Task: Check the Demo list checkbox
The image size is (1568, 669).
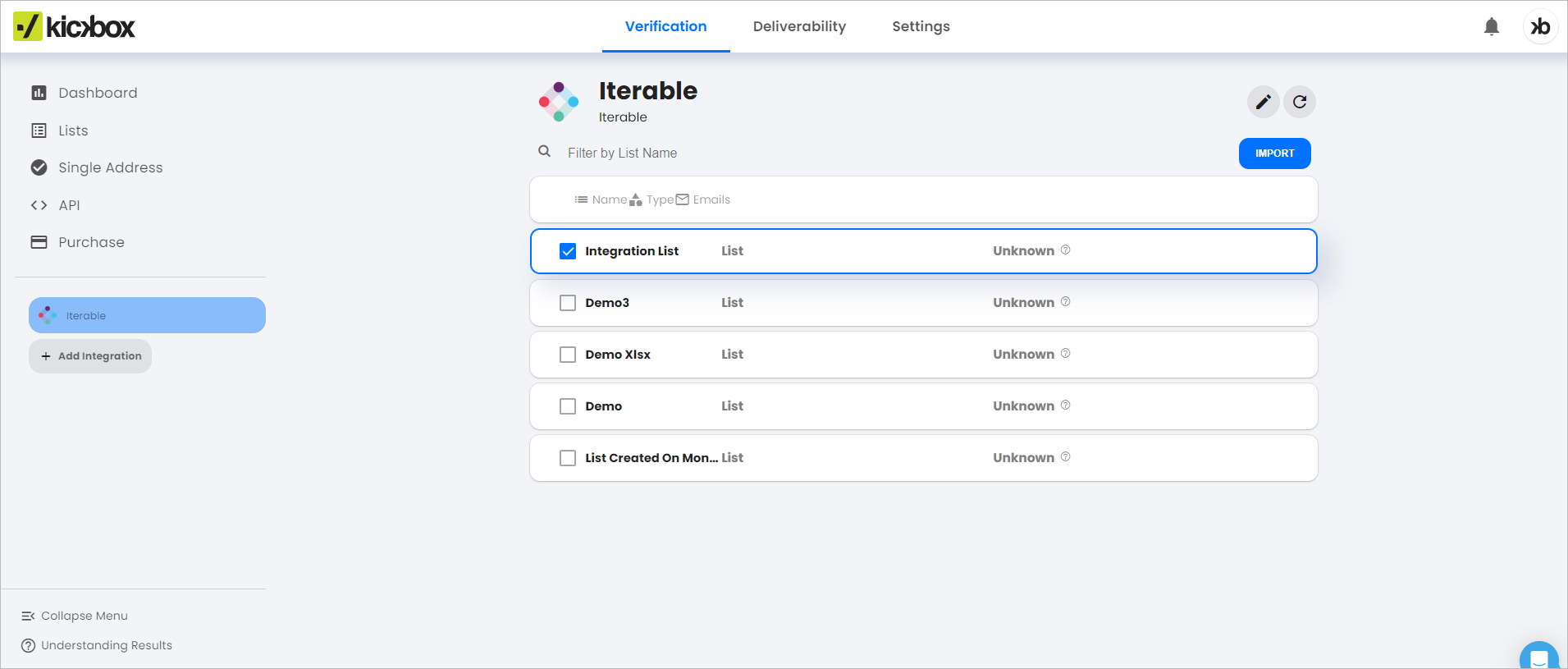Action: pos(568,406)
